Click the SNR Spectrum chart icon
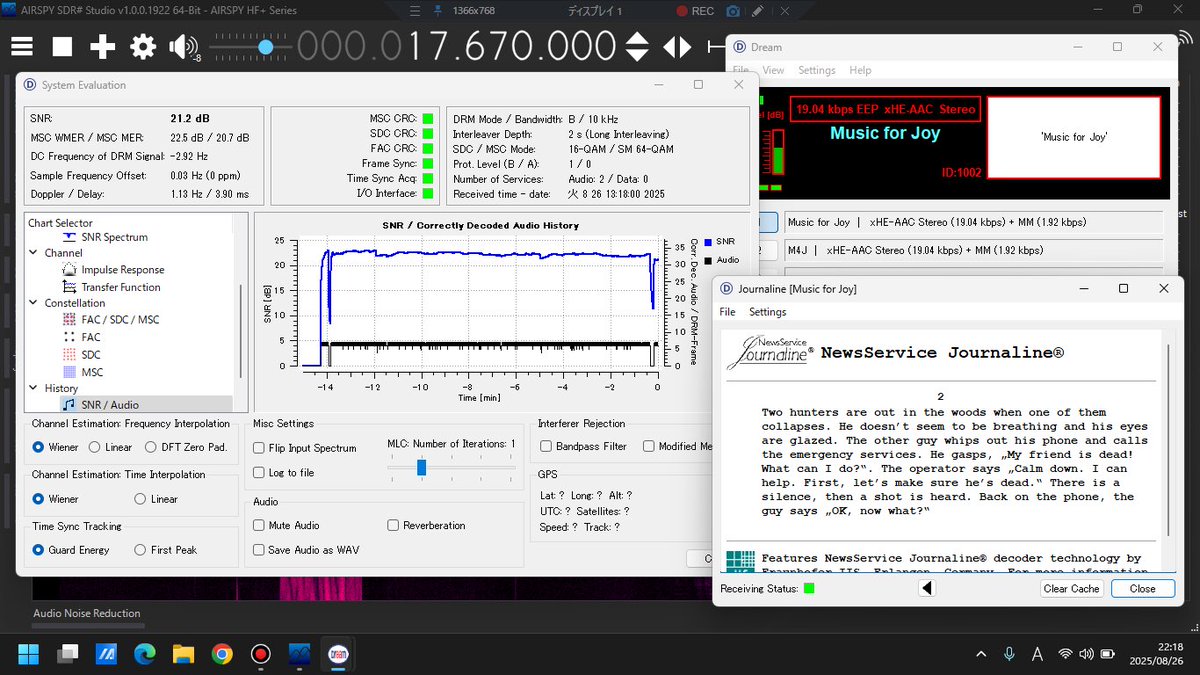This screenshot has width=1200, height=675. click(69, 237)
